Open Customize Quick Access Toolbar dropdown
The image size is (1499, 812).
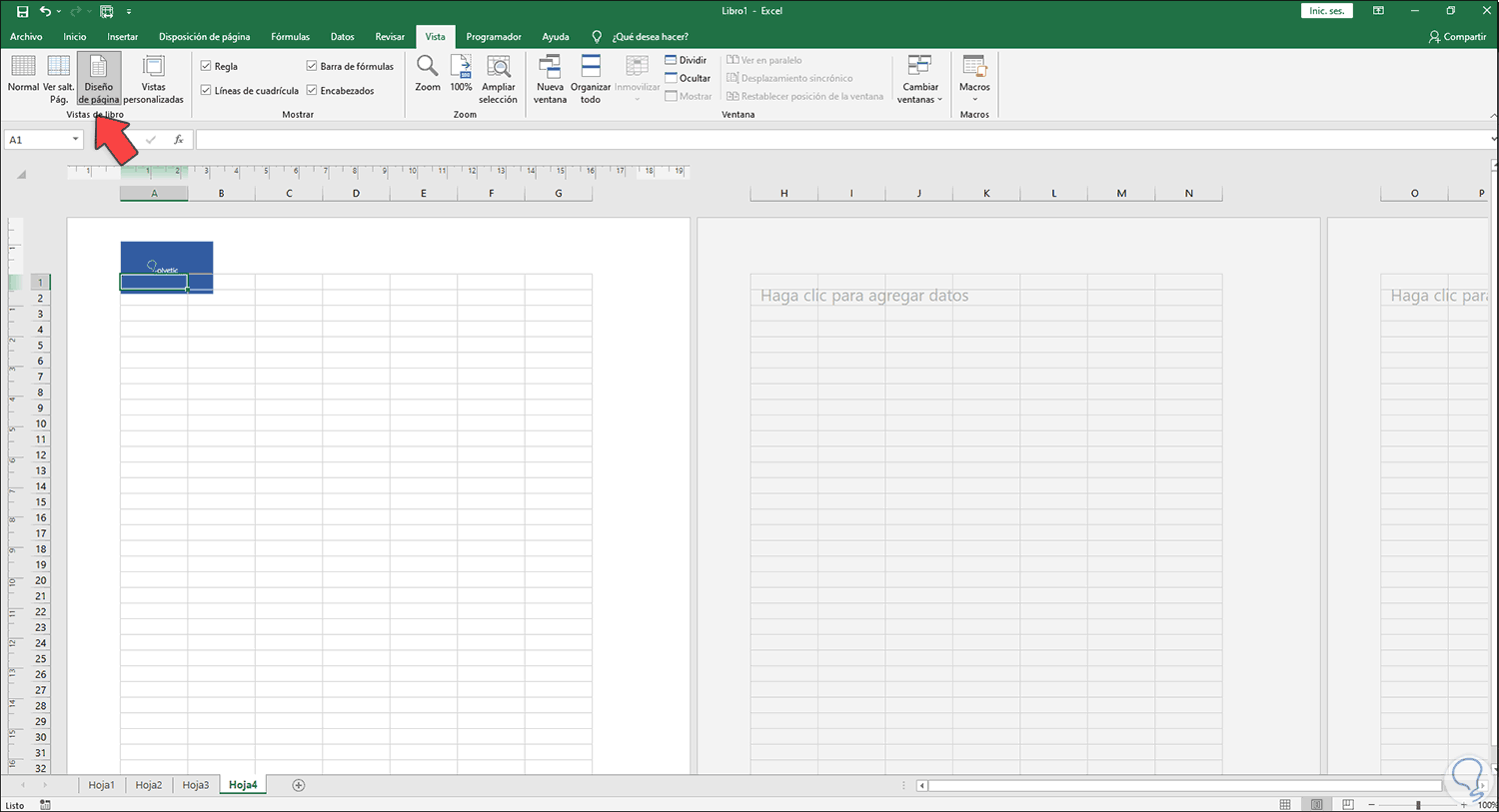[x=129, y=11]
